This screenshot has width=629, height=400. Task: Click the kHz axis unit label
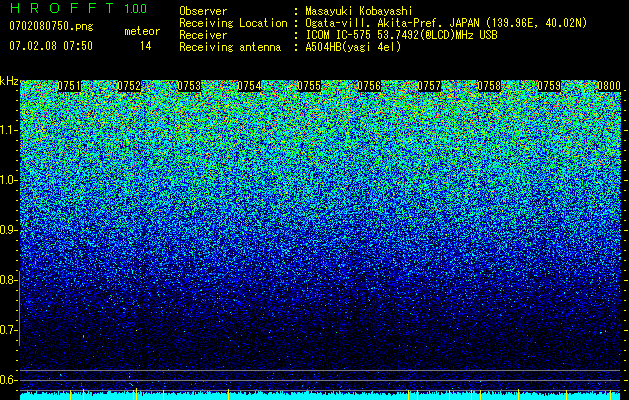(9, 81)
